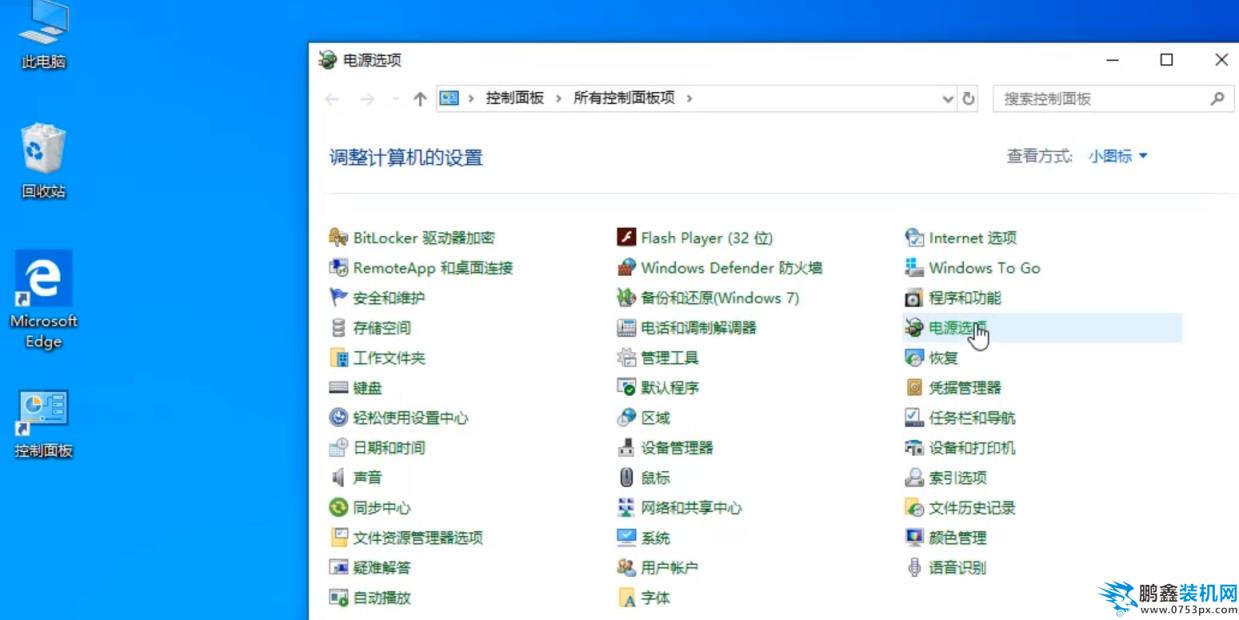Open 网络和共享中心 icon
1239x620 pixels.
(626, 508)
